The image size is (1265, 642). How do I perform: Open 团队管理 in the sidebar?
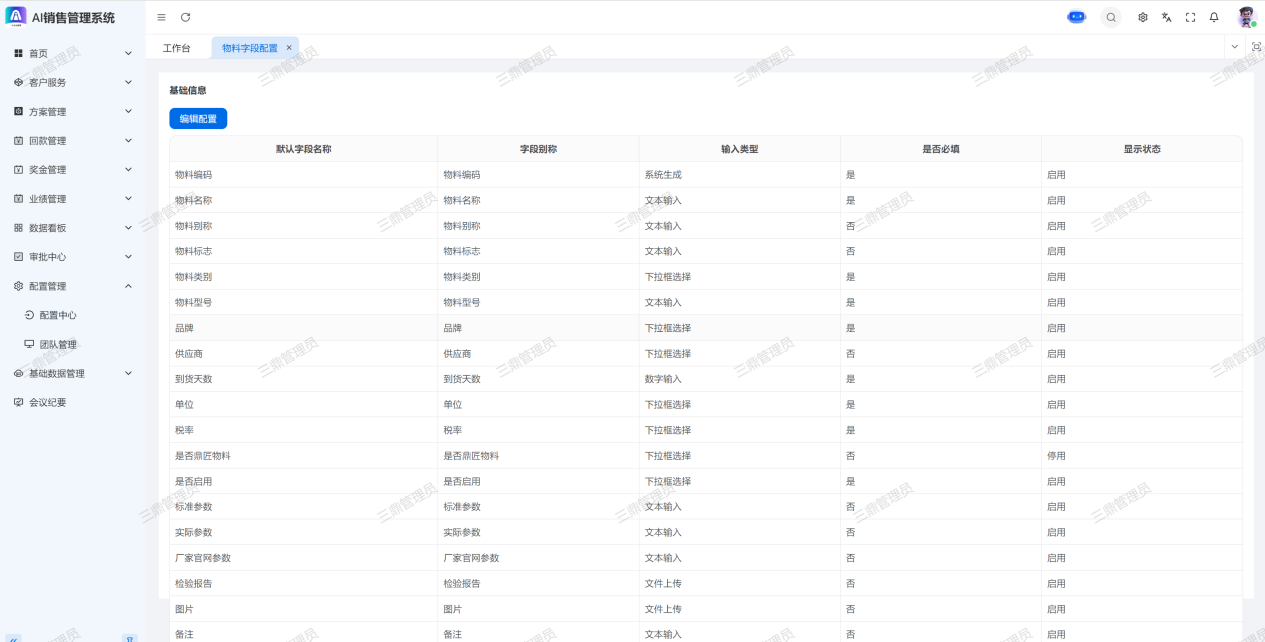(x=58, y=345)
